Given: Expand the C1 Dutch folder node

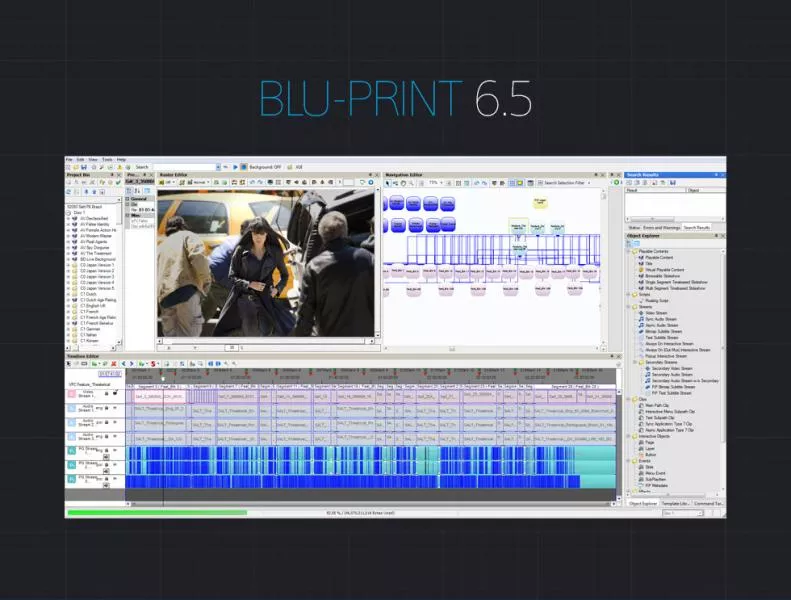Looking at the screenshot, I should pos(69,294).
